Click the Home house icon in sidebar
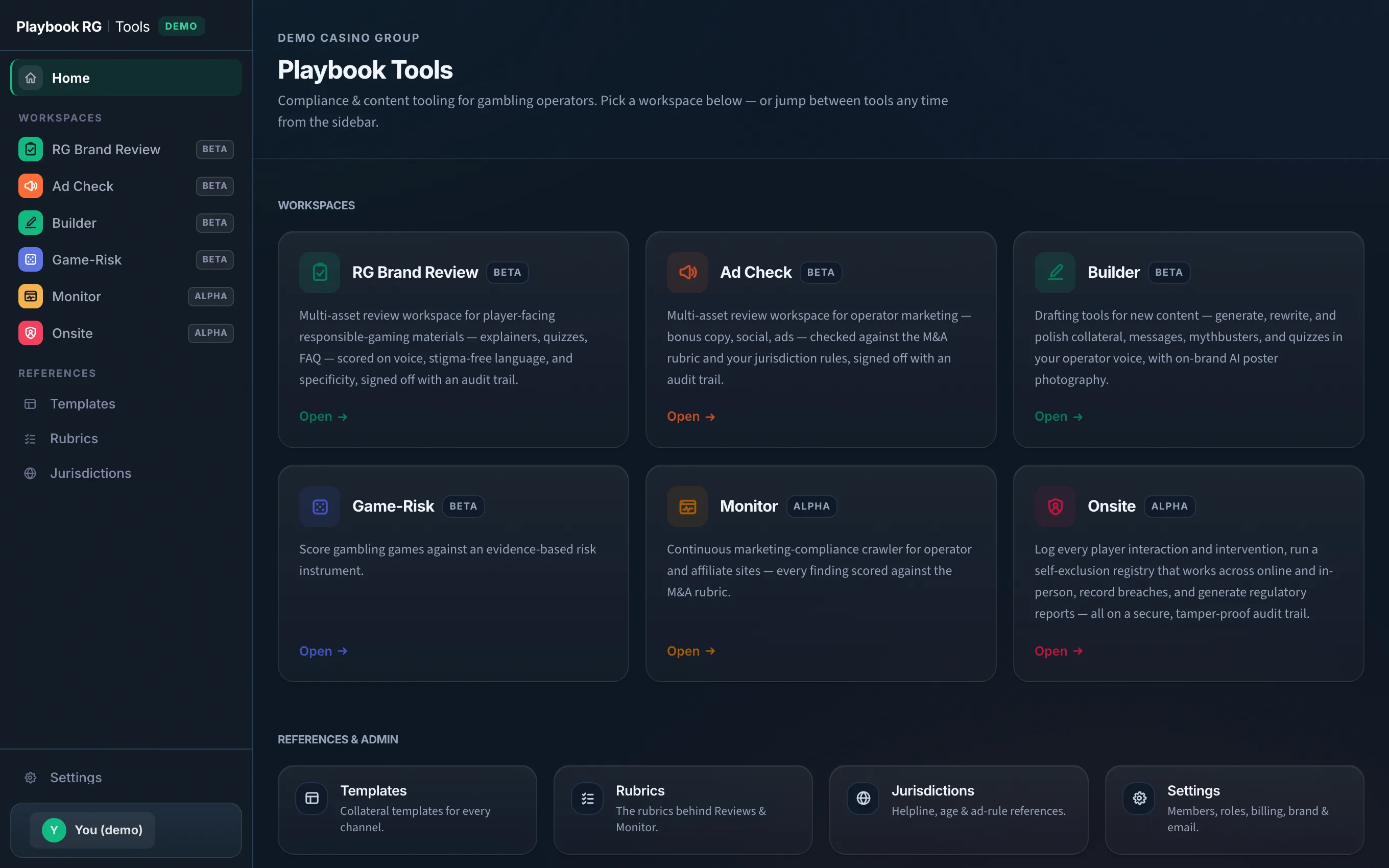The width and height of the screenshot is (1389, 868). 31,78
